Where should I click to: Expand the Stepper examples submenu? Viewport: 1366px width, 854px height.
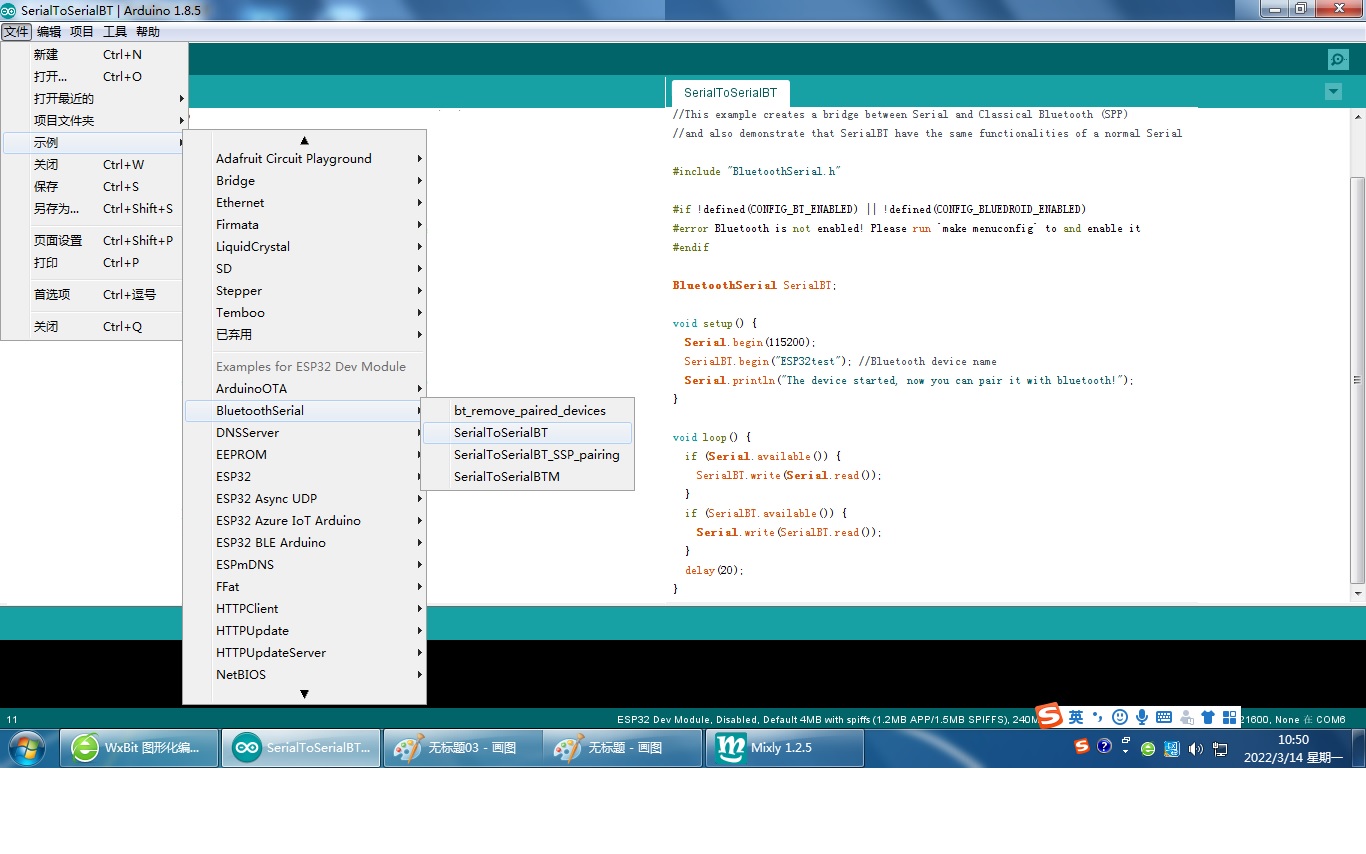(x=305, y=291)
